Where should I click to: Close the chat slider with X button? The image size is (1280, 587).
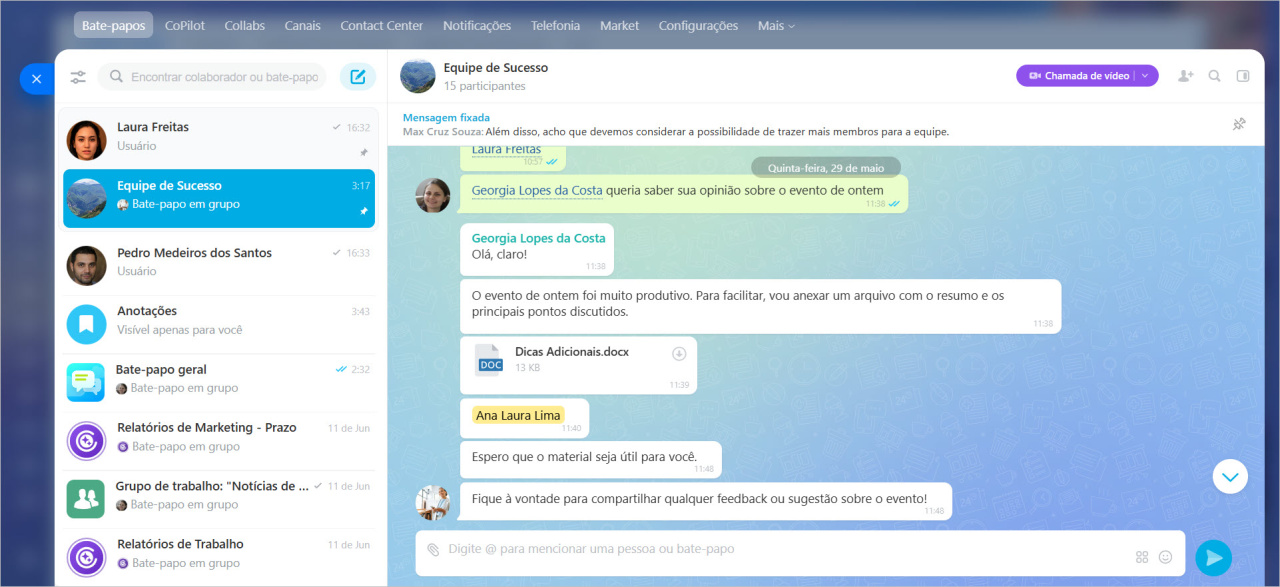click(36, 78)
